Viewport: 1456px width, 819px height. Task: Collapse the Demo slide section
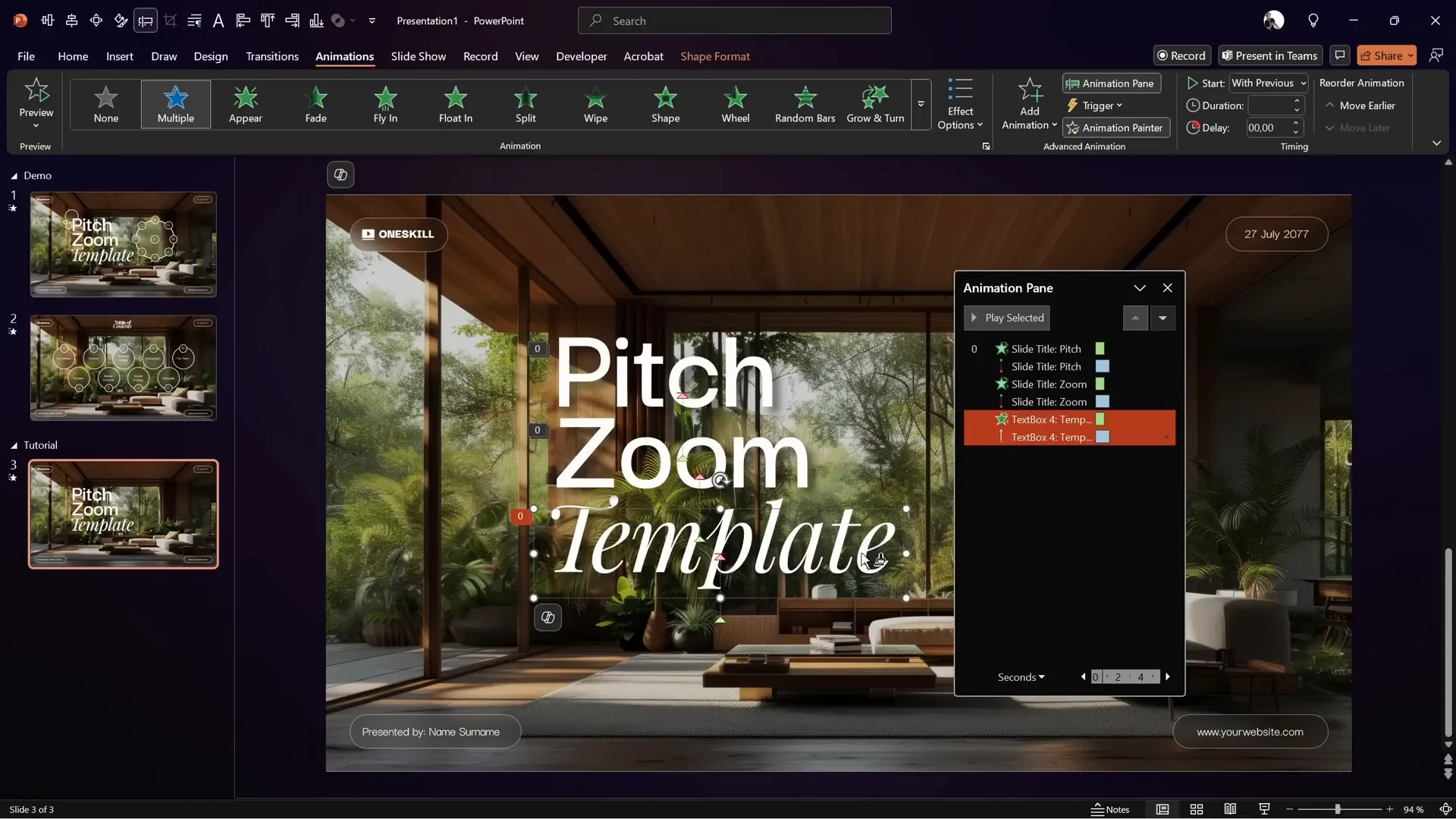pos(13,175)
